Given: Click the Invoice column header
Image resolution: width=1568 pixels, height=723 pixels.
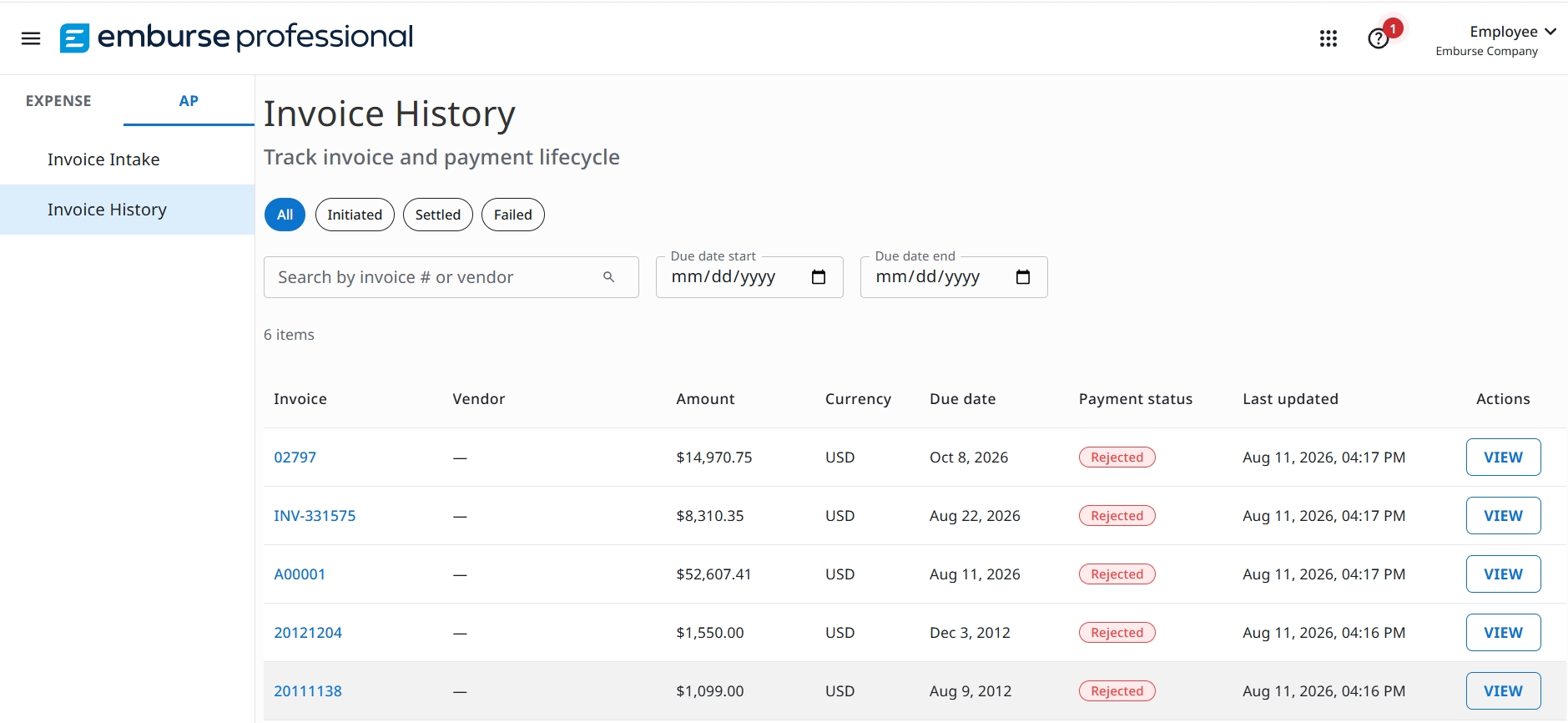Looking at the screenshot, I should coord(300,399).
